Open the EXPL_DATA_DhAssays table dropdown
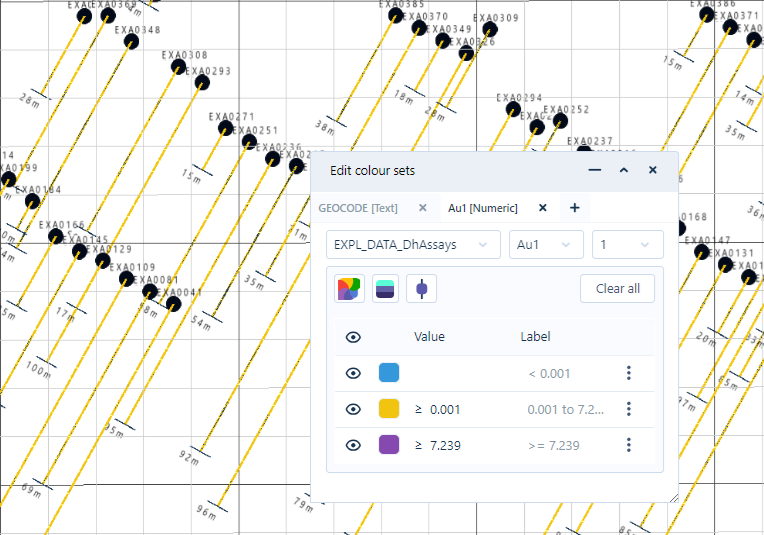This screenshot has height=535, width=764. coord(413,245)
